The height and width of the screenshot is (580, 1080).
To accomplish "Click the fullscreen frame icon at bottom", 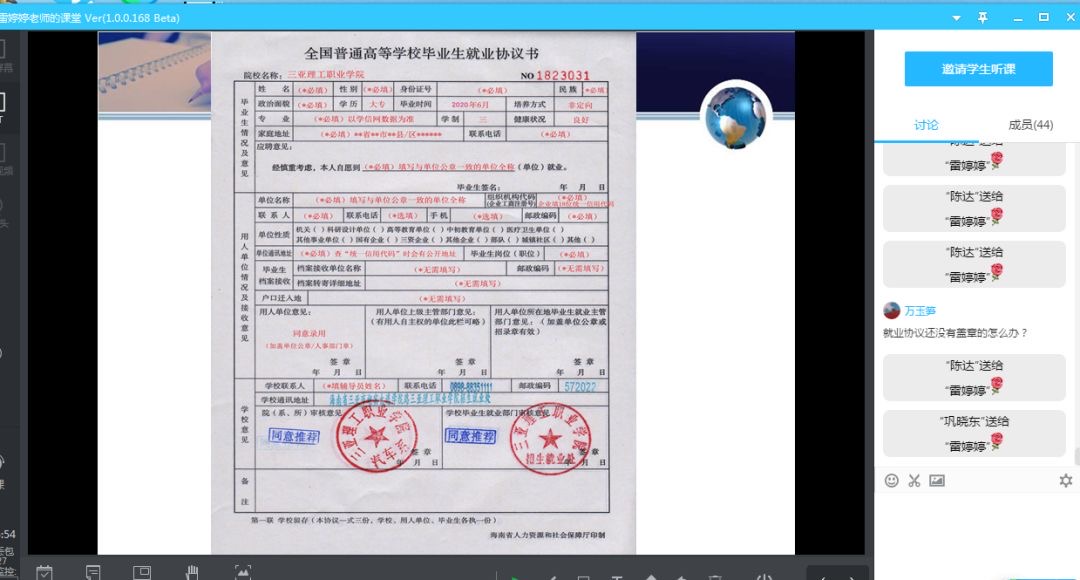I will click(x=243, y=572).
